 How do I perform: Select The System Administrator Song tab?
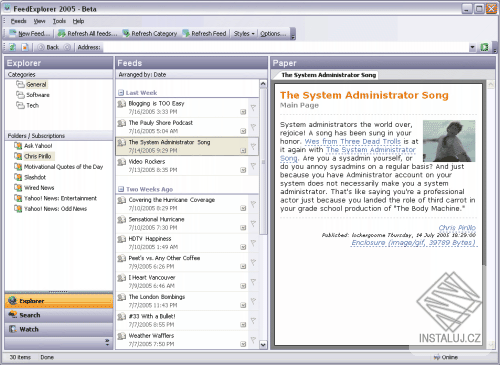[328, 75]
